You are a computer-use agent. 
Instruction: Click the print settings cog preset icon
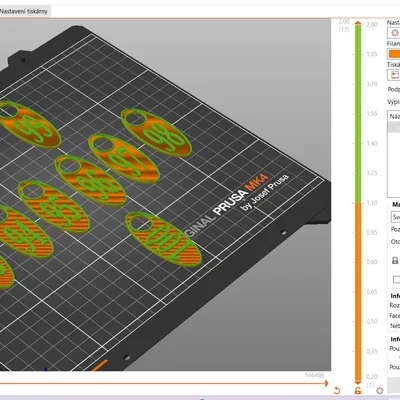coord(394,33)
